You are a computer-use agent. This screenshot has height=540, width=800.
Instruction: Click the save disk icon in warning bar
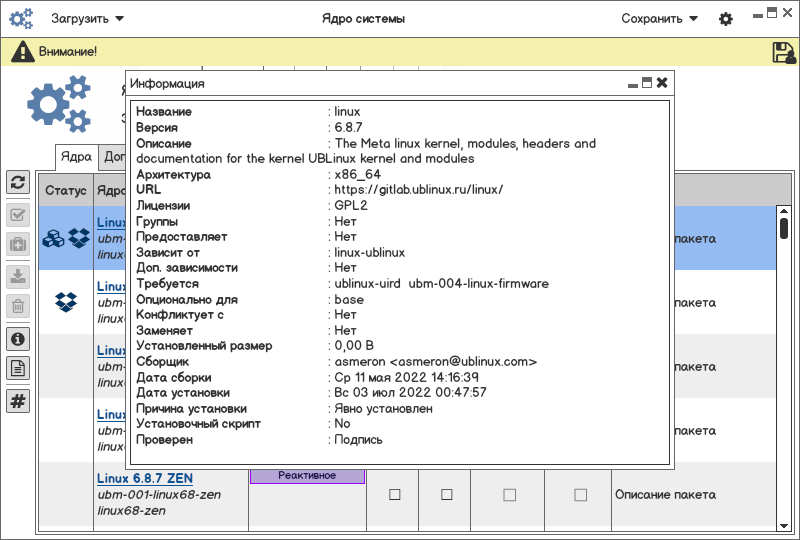783,52
